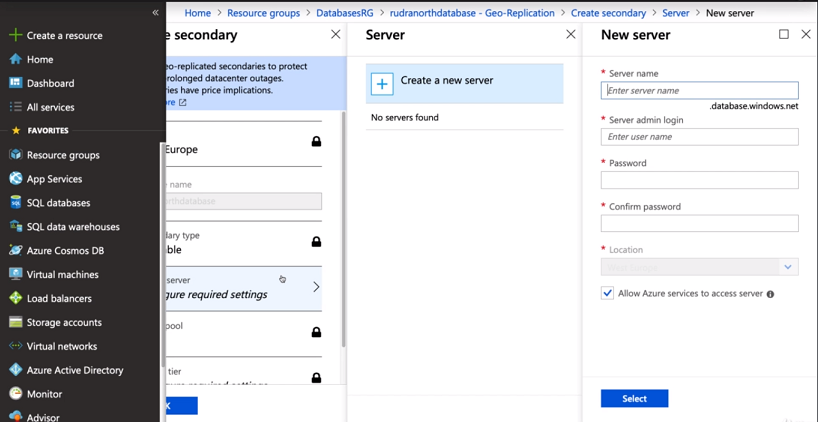818x422 pixels.
Task: Close the Server blade
Action: [571, 34]
